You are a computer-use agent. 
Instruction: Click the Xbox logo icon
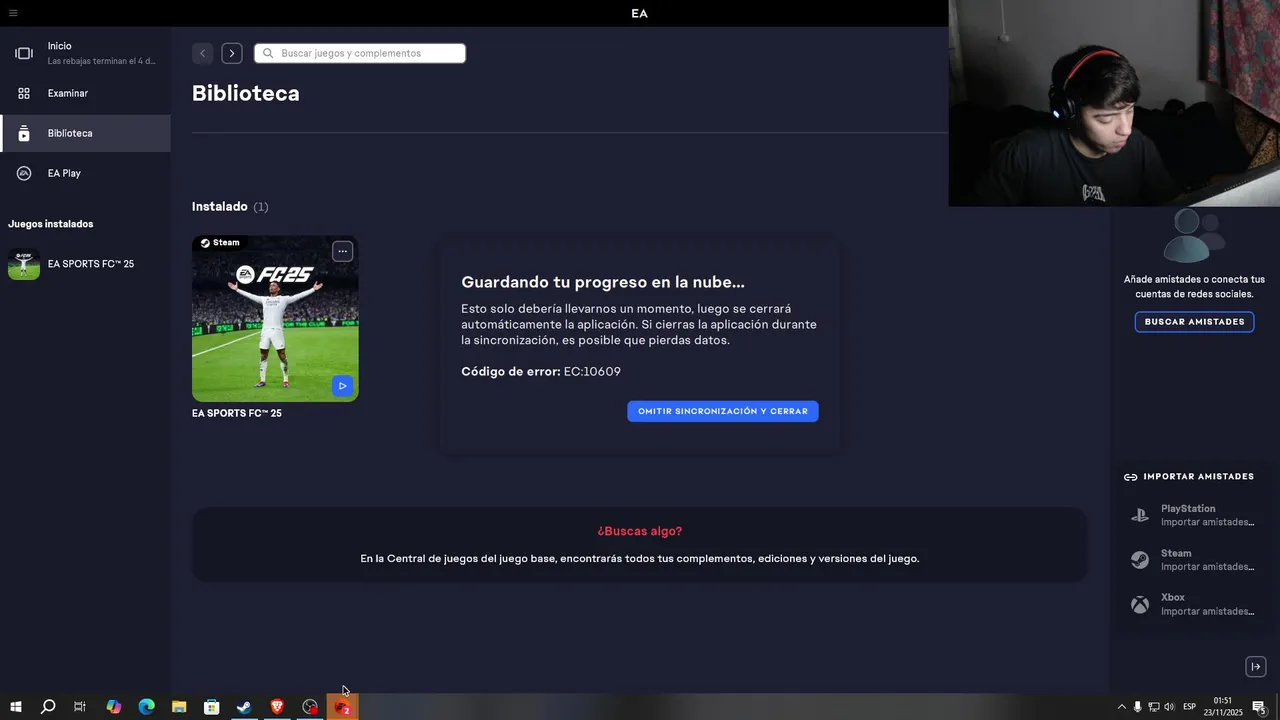point(1139,605)
